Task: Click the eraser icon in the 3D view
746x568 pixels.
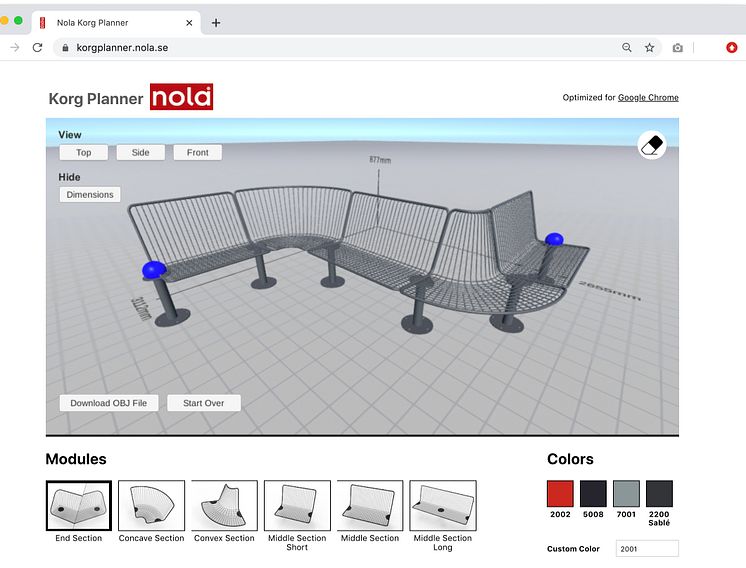Action: point(651,146)
